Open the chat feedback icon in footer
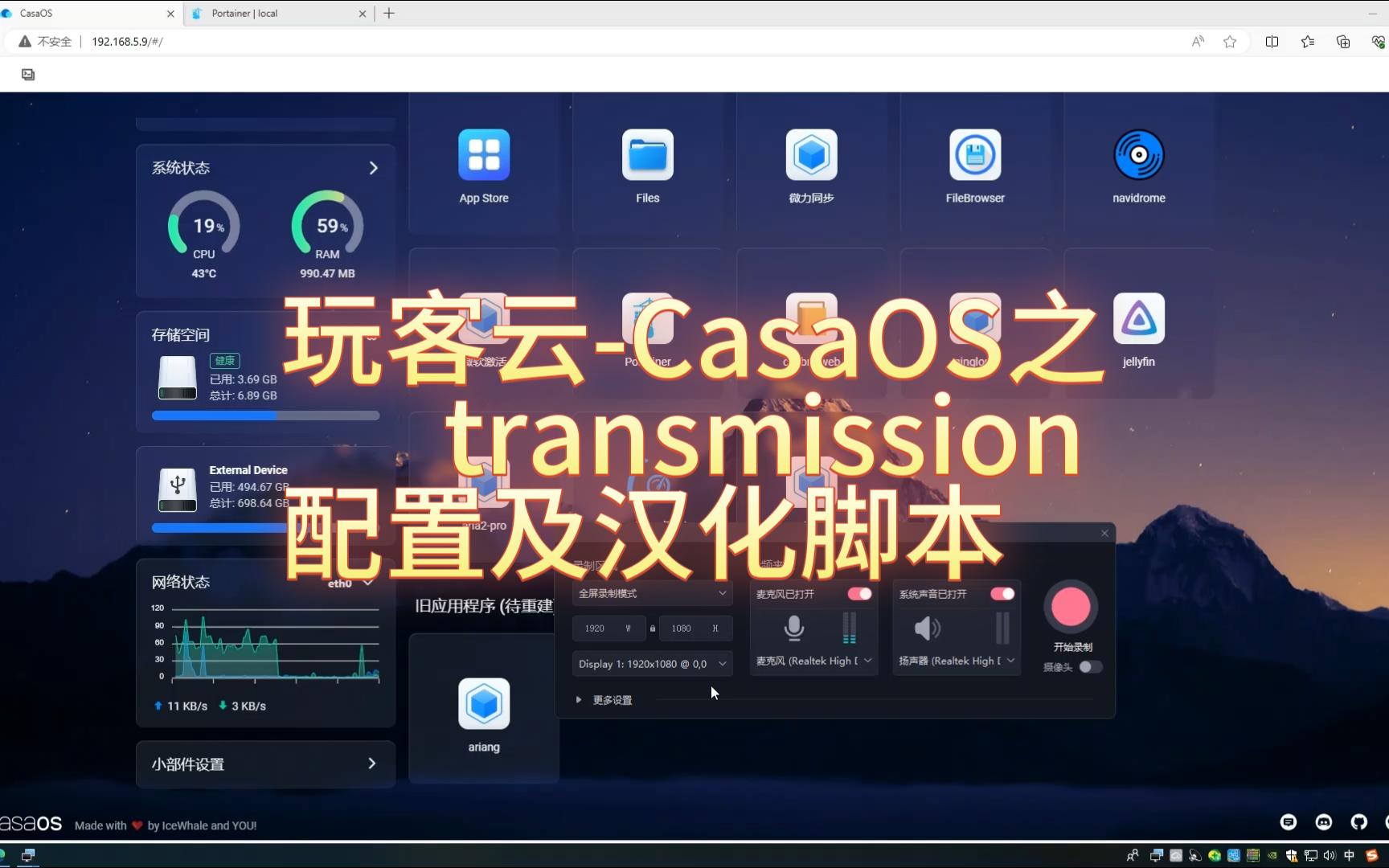 click(x=1289, y=822)
